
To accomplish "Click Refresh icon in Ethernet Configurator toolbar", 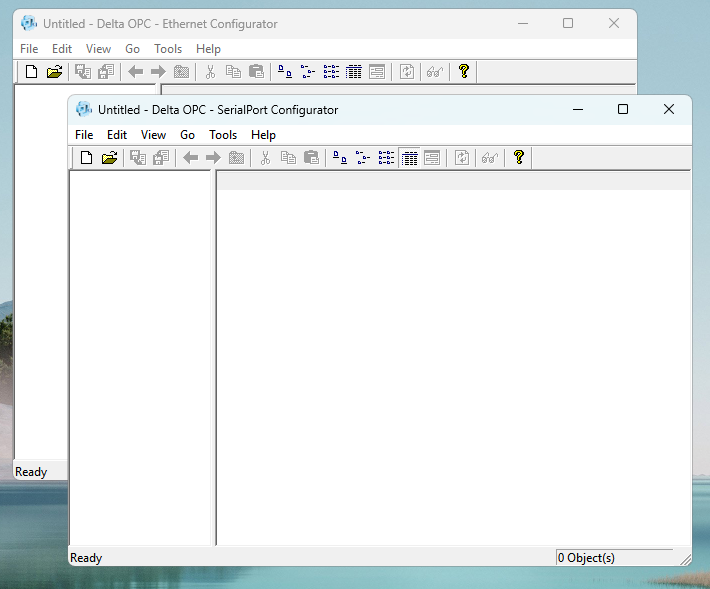I will pyautogui.click(x=407, y=72).
